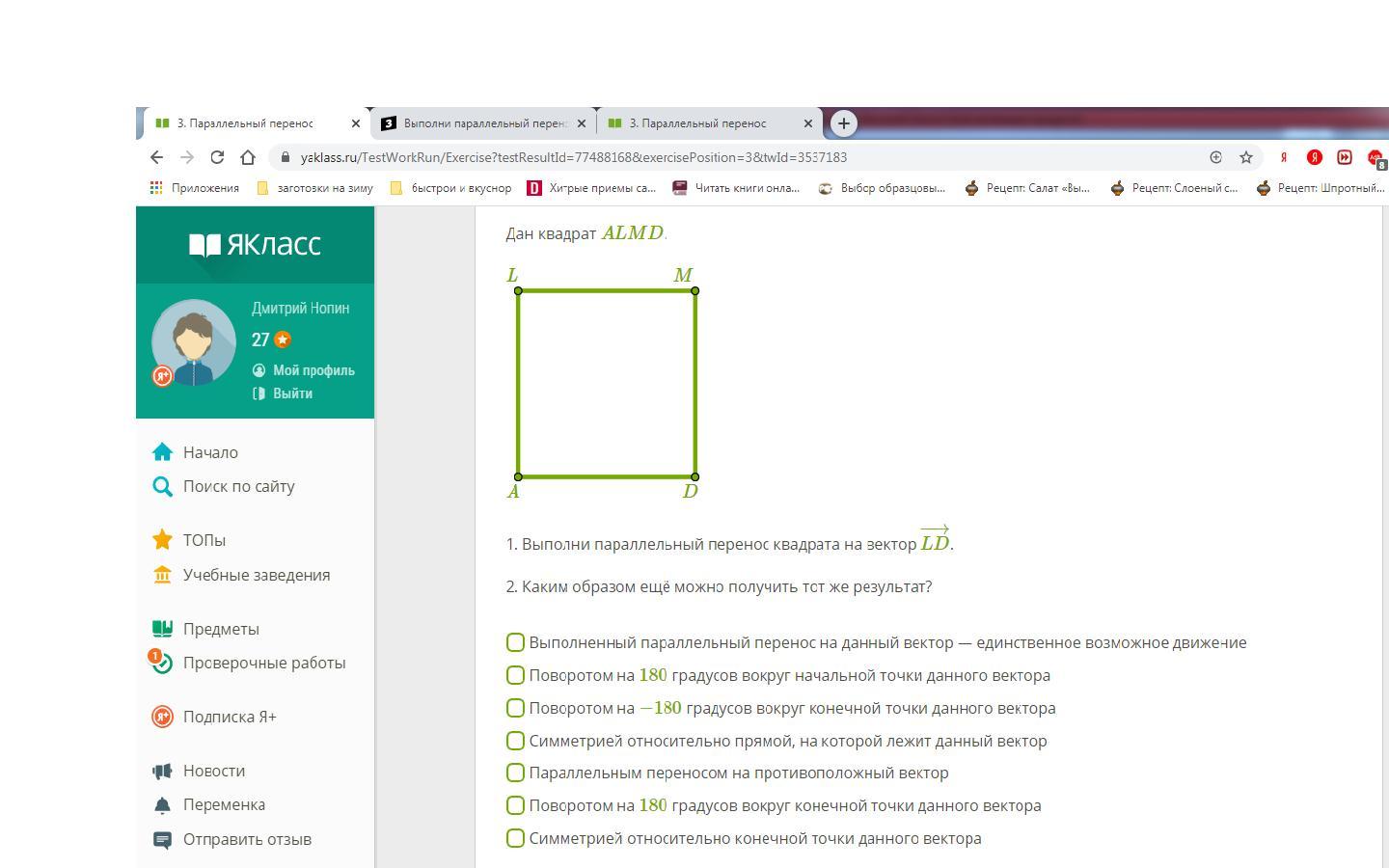Image resolution: width=1389 pixels, height=868 pixels.
Task: Click the red Яндекс round extension icon
Action: [x=1314, y=157]
